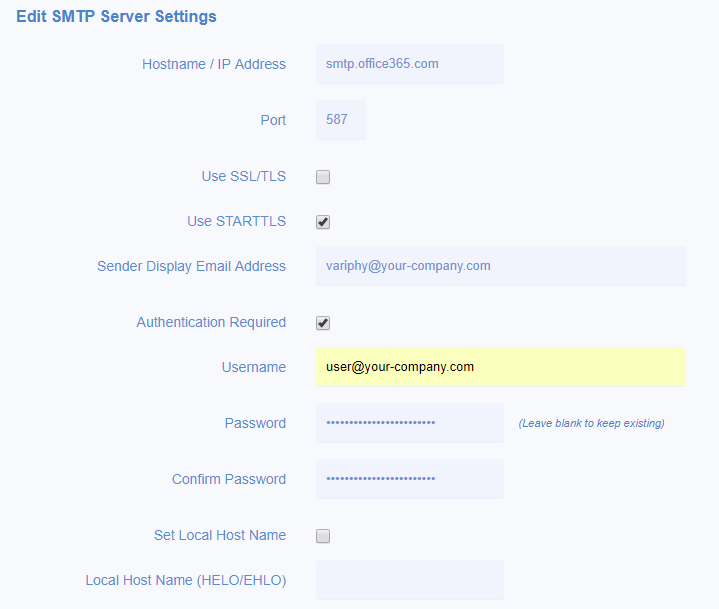Viewport: 719px width, 609px height.
Task: Click the 'Set Local Host Name' label
Action: [220, 535]
